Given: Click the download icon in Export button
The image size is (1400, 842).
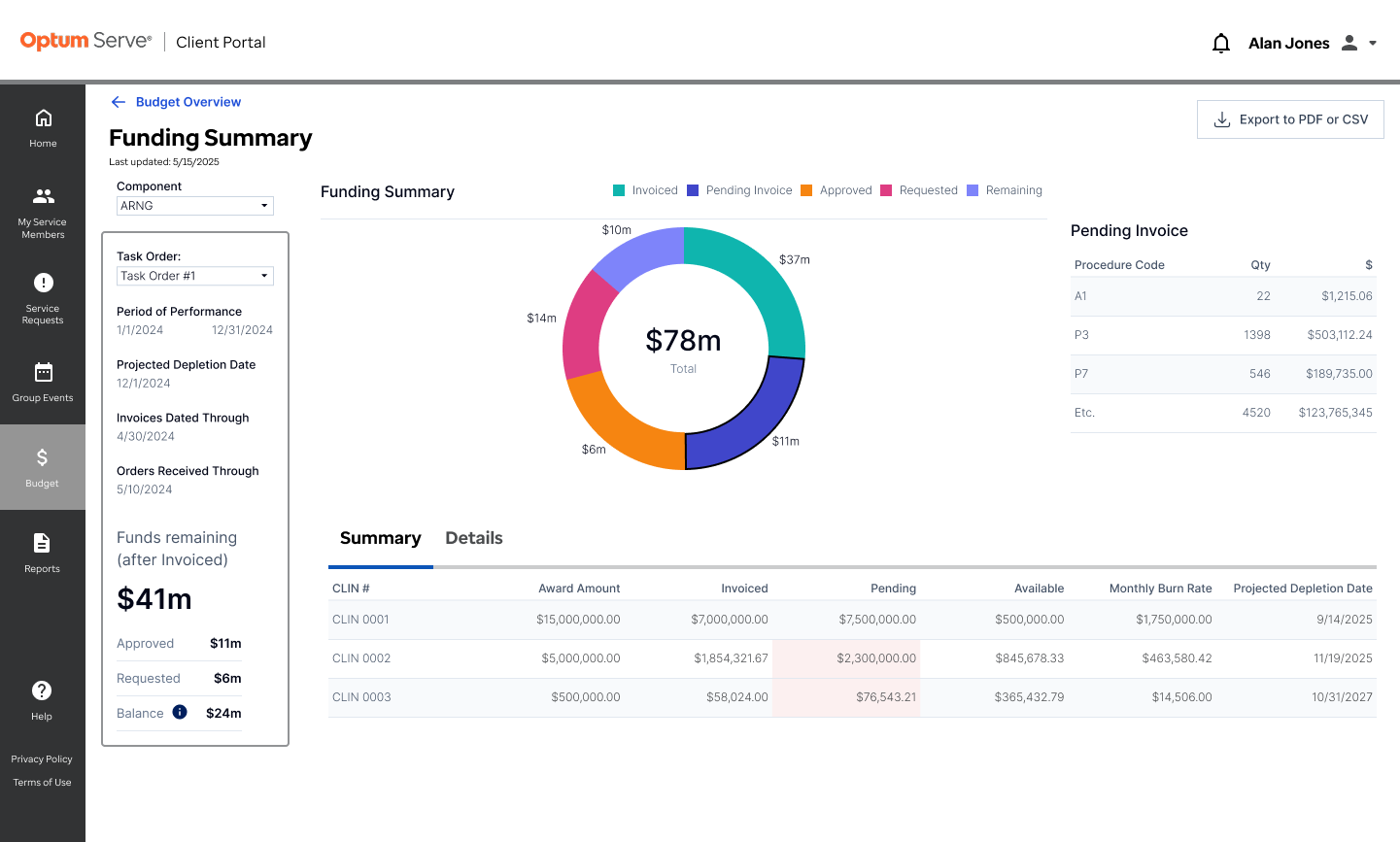Looking at the screenshot, I should [1222, 119].
